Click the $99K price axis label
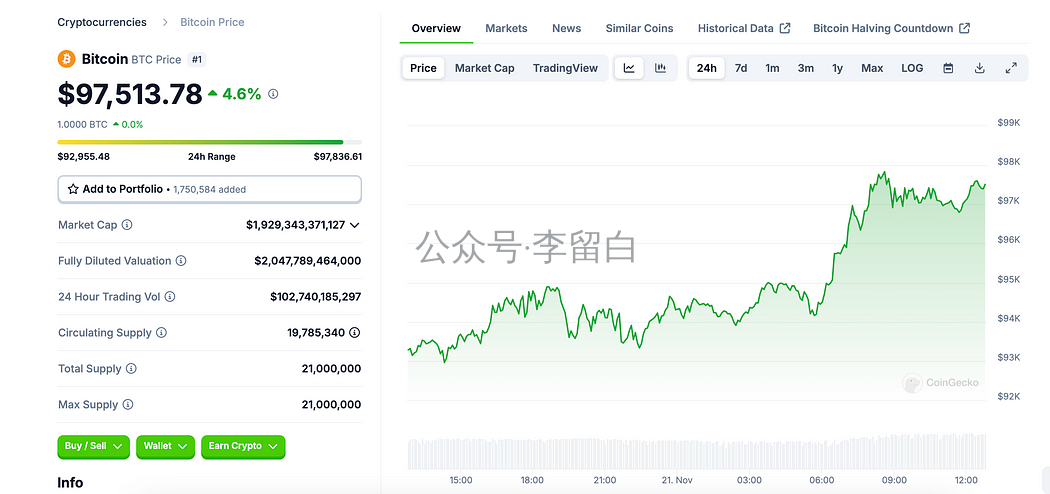Screen dimensions: 1050x494 [x=1008, y=122]
